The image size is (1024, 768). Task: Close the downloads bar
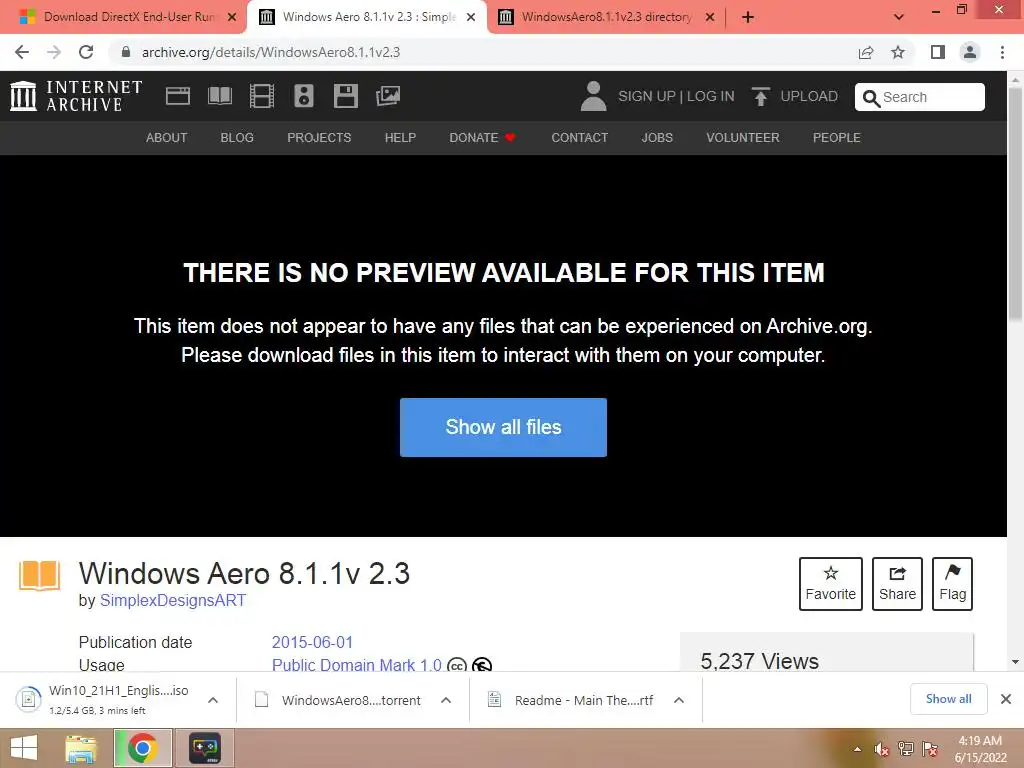tap(1006, 699)
